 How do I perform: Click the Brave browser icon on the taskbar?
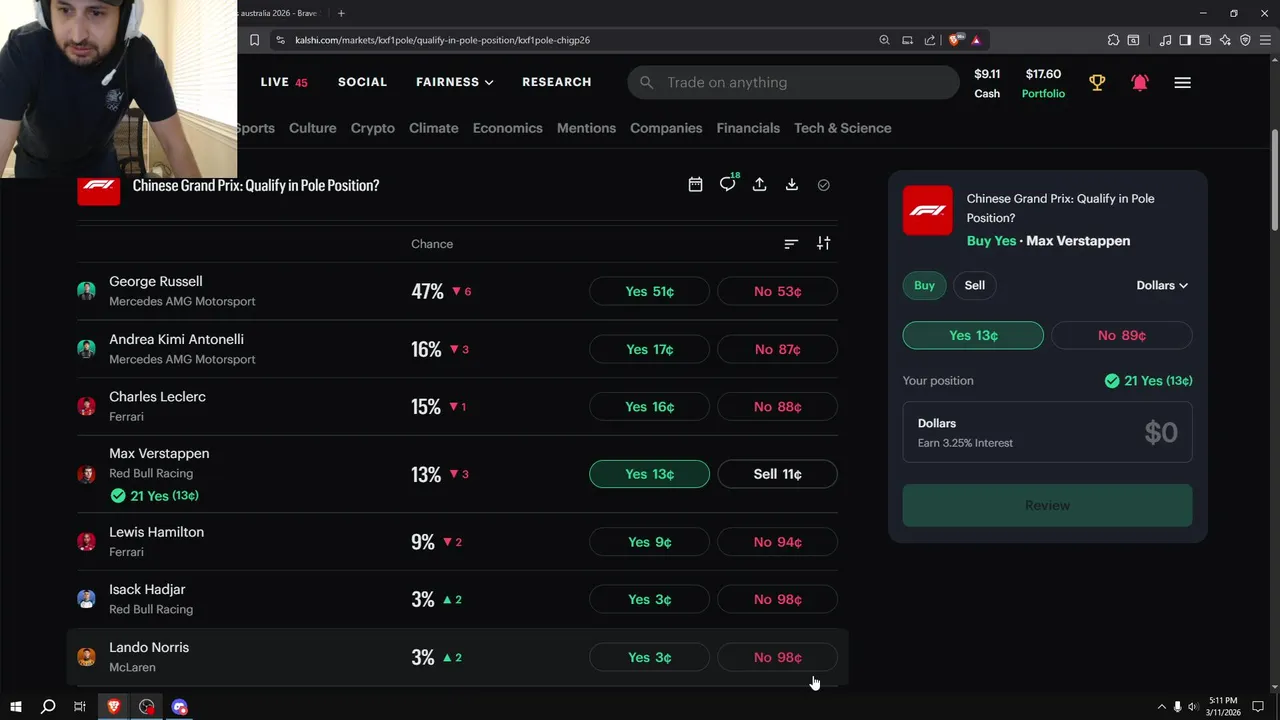[113, 707]
